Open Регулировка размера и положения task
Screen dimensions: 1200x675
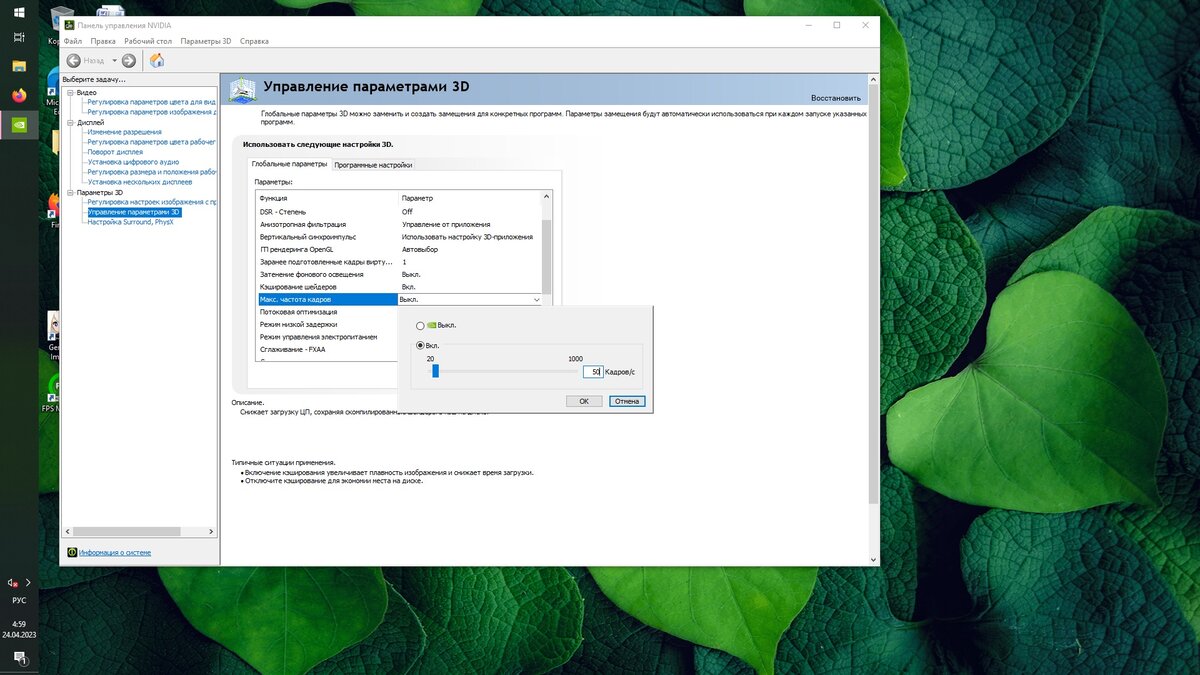151,172
